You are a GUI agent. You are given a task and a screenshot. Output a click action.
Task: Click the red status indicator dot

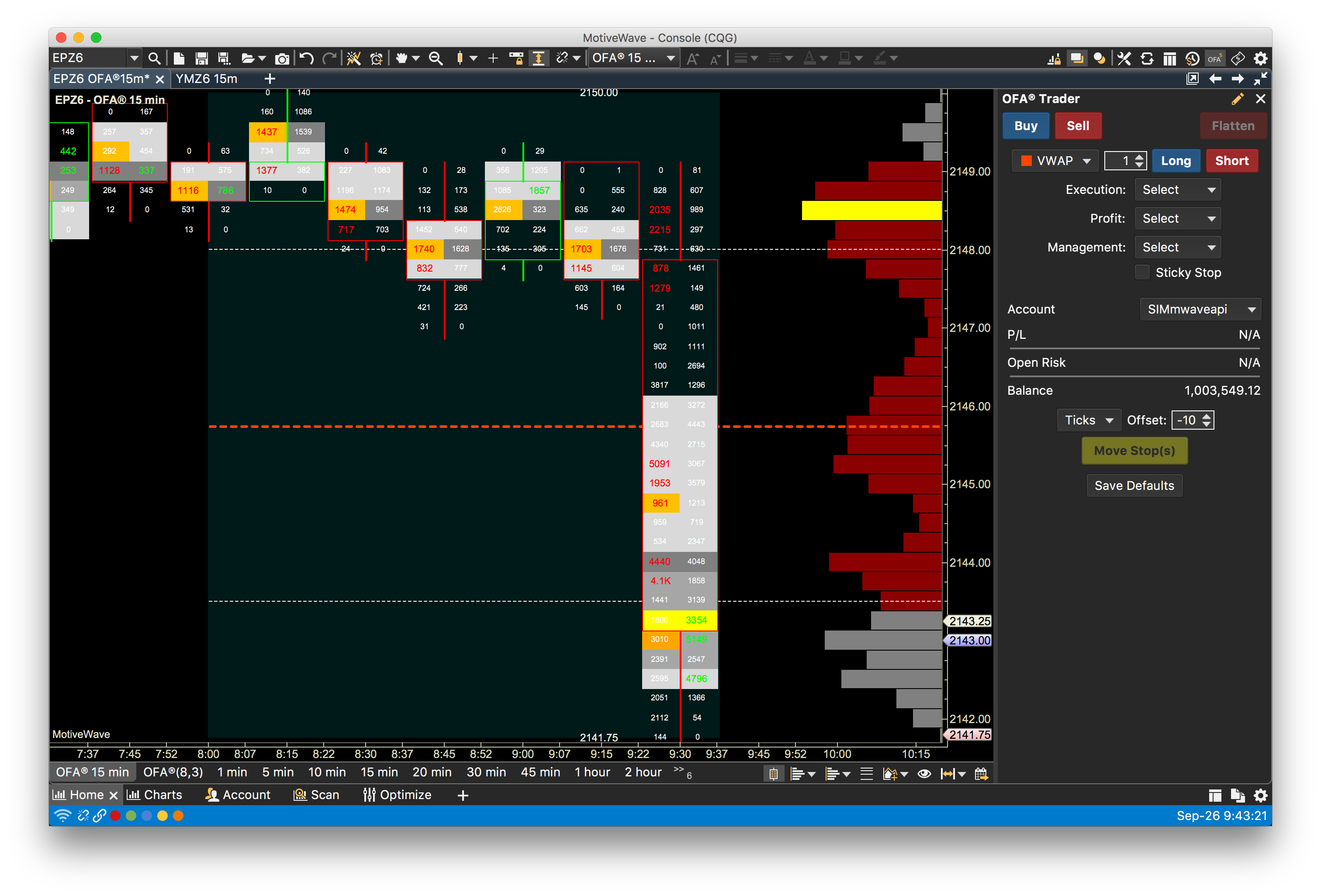point(115,816)
